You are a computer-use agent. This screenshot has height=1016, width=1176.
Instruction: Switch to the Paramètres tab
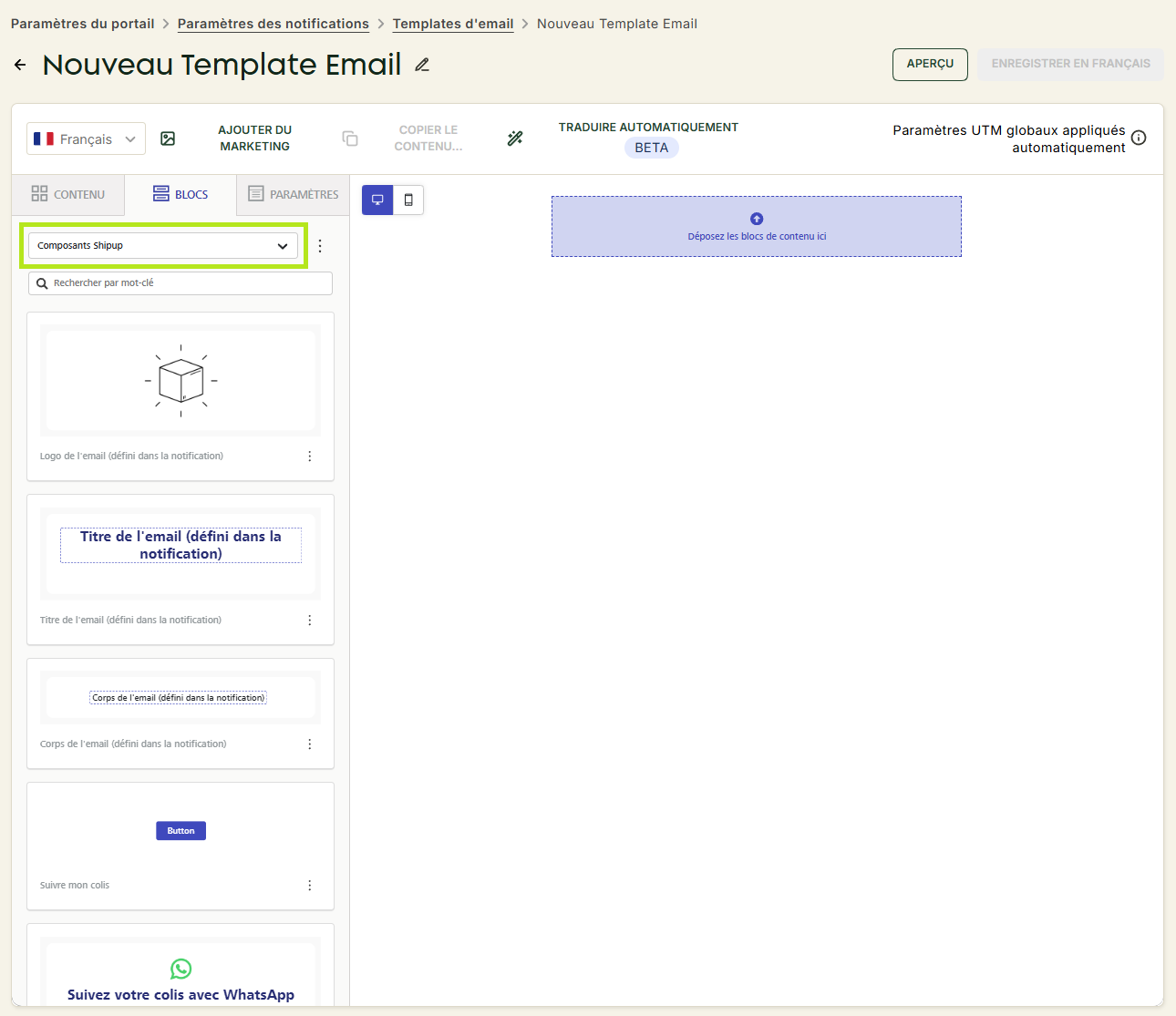[294, 194]
